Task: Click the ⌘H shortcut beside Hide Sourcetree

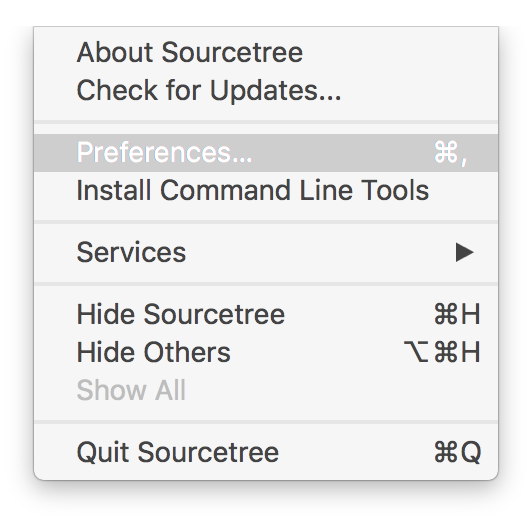Action: coord(457,314)
